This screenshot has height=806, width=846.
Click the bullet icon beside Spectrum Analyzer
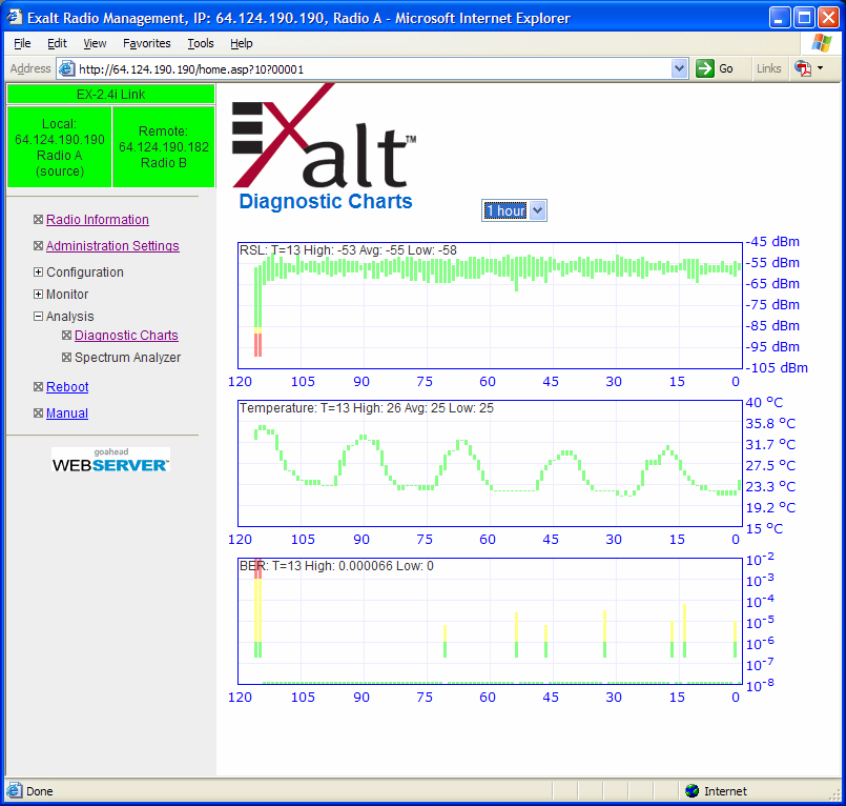(66, 357)
